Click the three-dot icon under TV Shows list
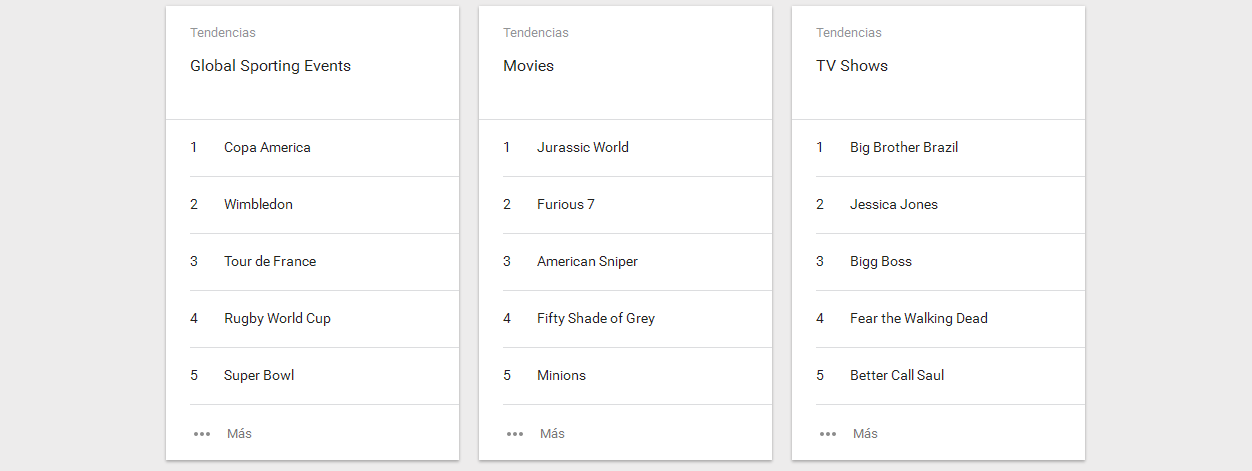 tap(828, 434)
